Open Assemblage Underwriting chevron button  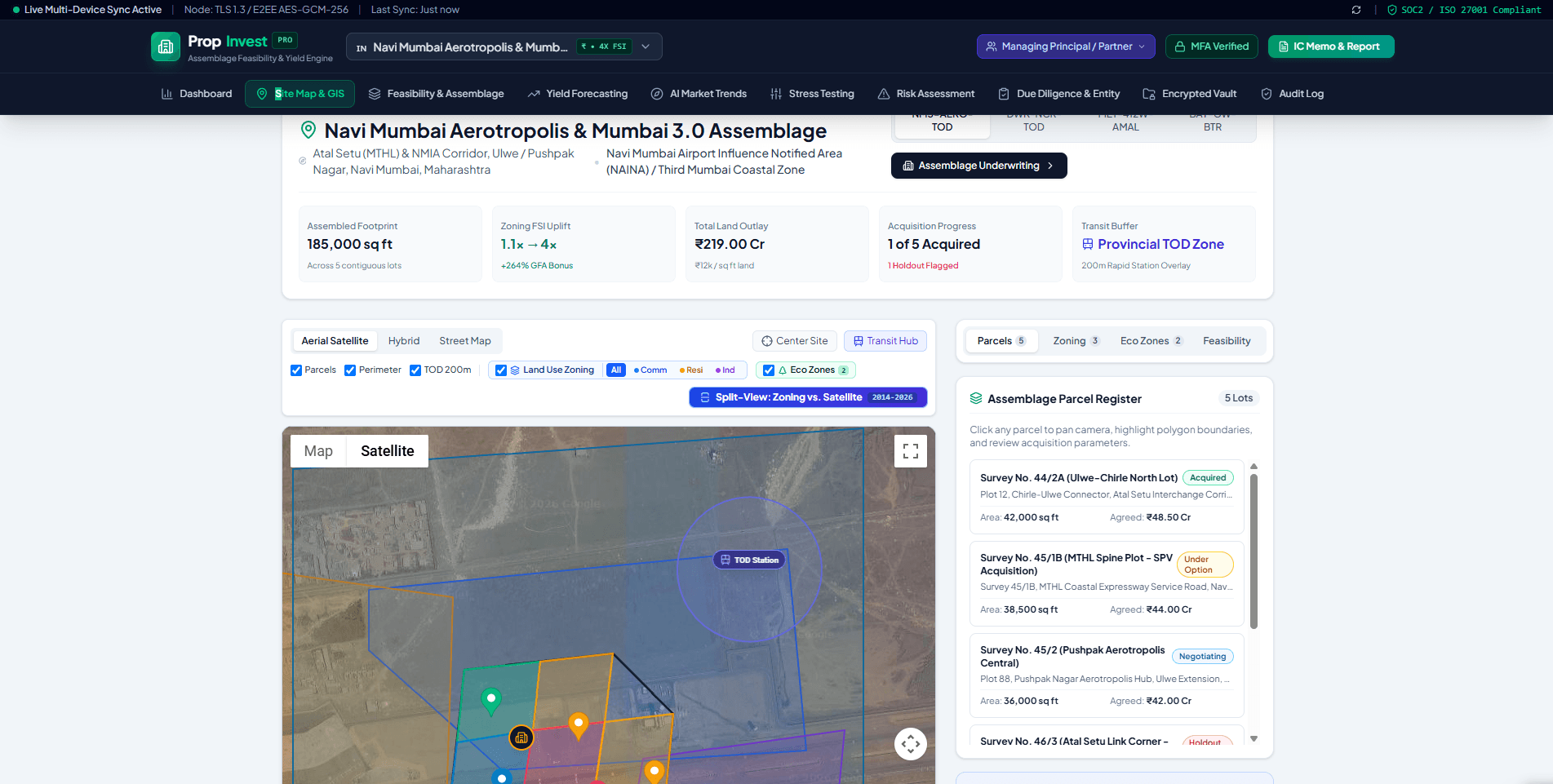(979, 166)
